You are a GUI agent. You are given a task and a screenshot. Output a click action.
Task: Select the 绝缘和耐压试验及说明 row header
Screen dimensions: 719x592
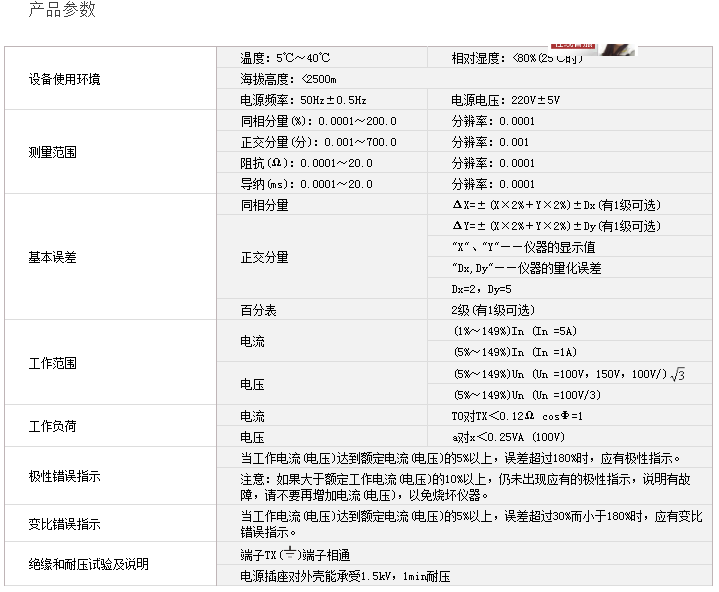coord(89,565)
